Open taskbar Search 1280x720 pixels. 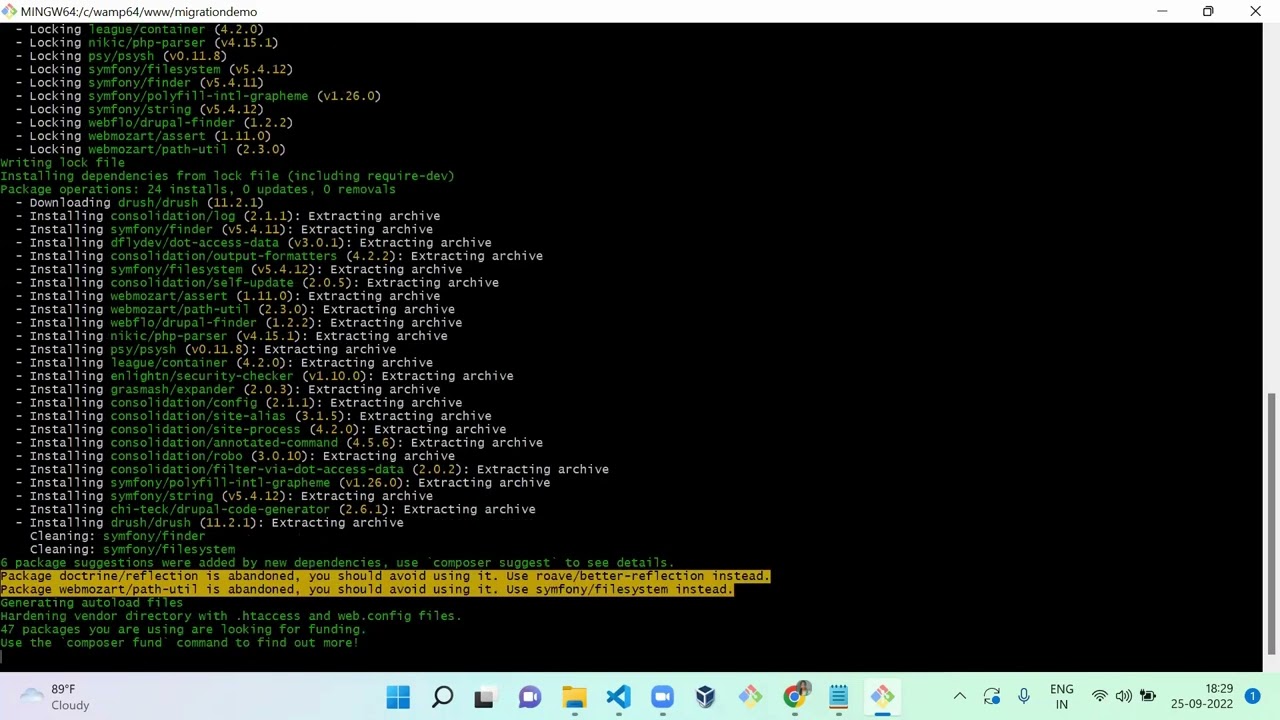442,697
